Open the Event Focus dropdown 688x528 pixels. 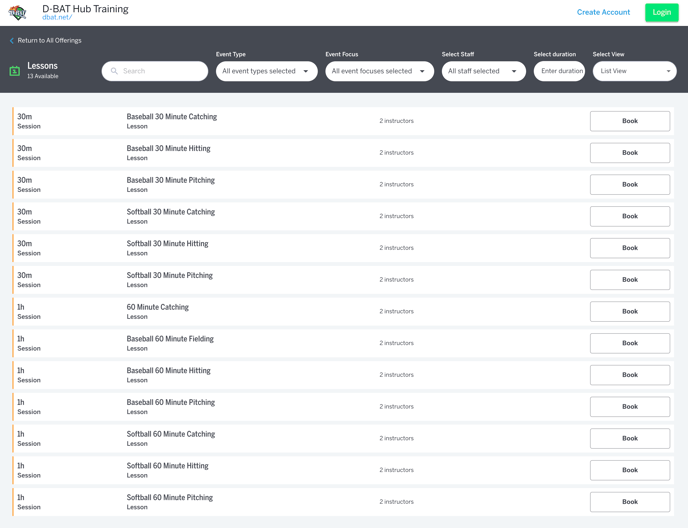coord(380,71)
